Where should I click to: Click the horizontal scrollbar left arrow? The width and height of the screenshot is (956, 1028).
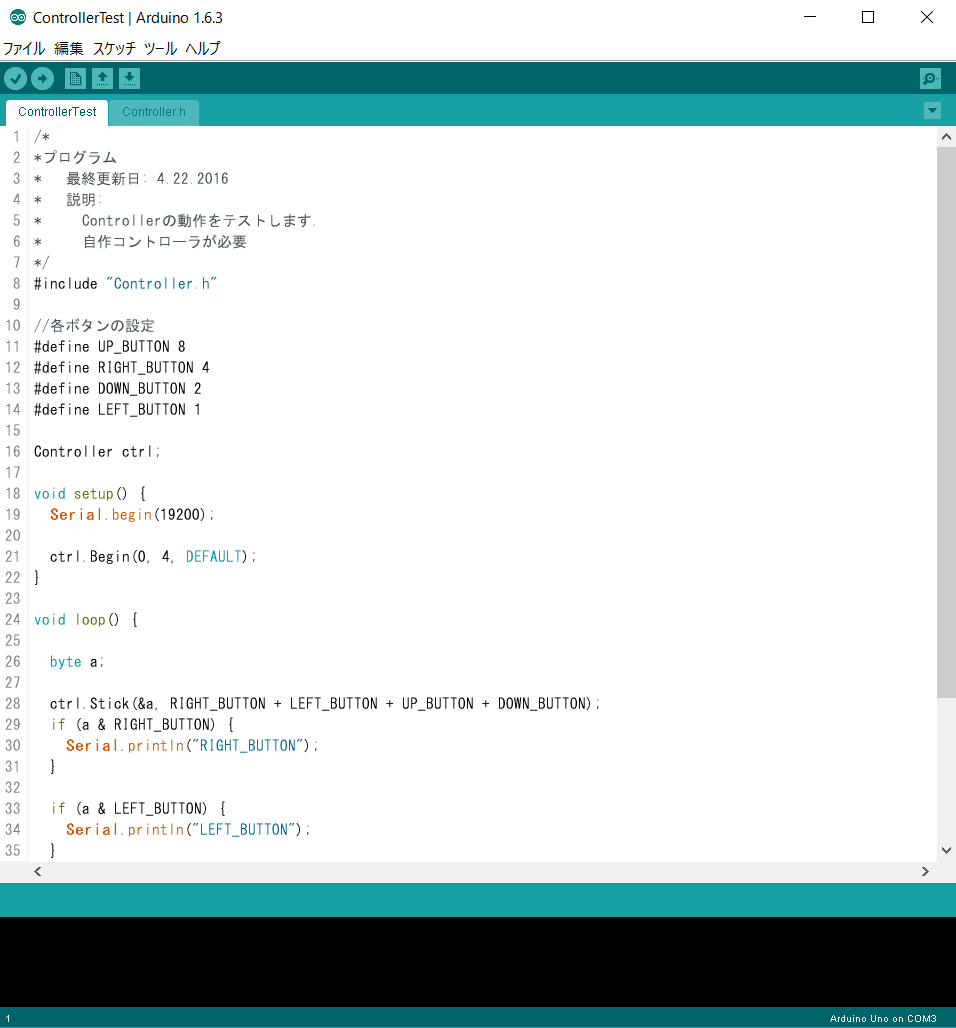(x=37, y=871)
